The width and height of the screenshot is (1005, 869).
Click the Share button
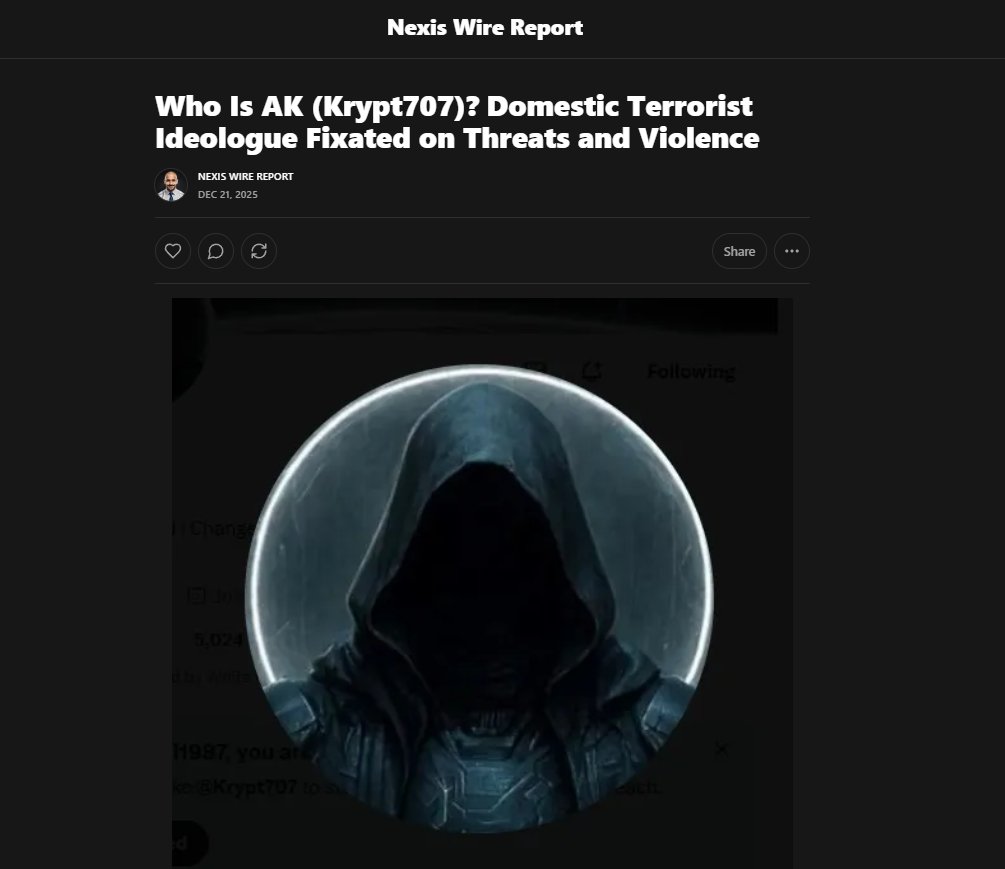(739, 251)
